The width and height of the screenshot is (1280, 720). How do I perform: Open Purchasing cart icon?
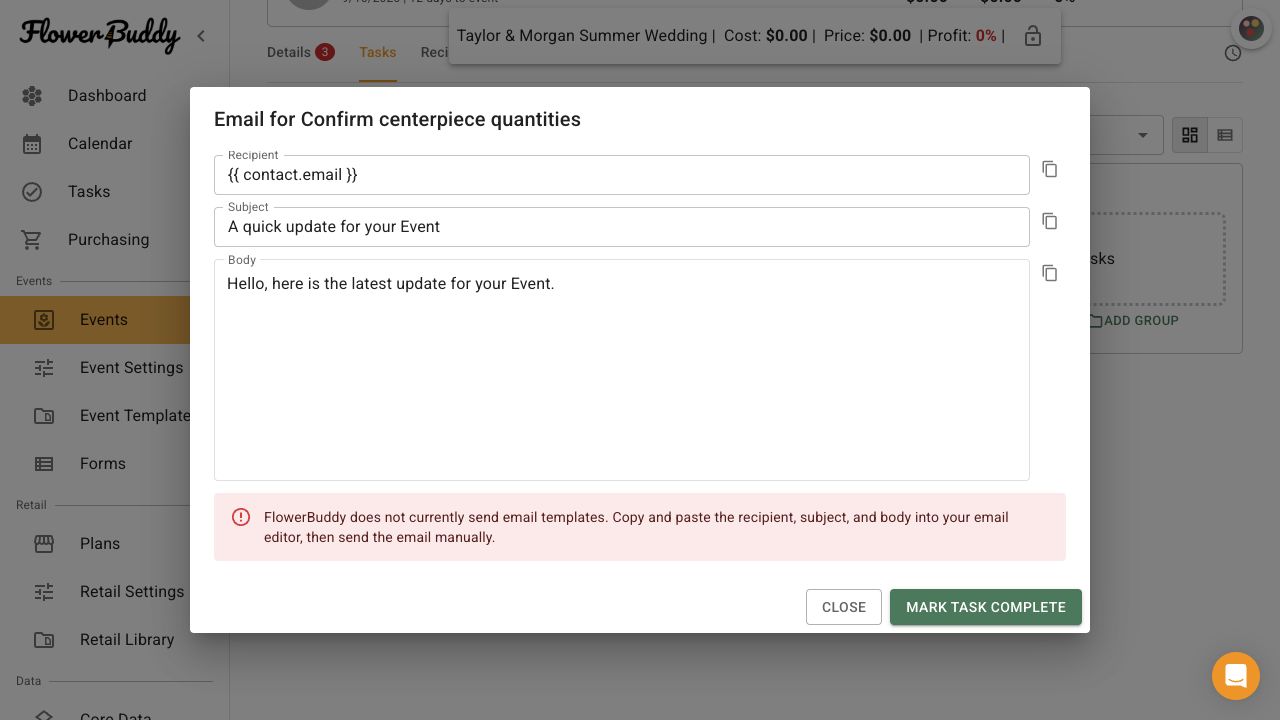click(32, 240)
